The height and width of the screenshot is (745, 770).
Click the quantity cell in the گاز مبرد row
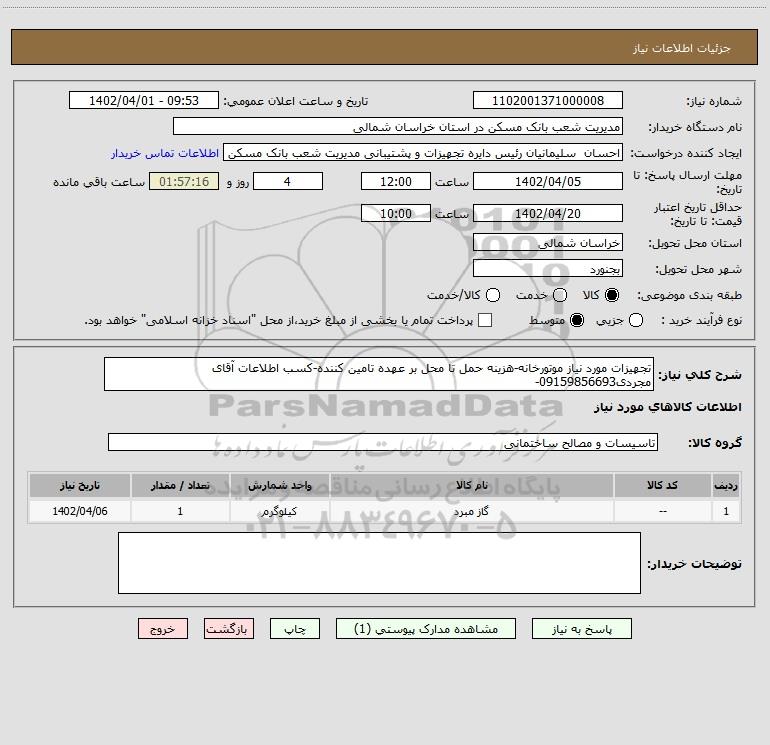pos(180,511)
